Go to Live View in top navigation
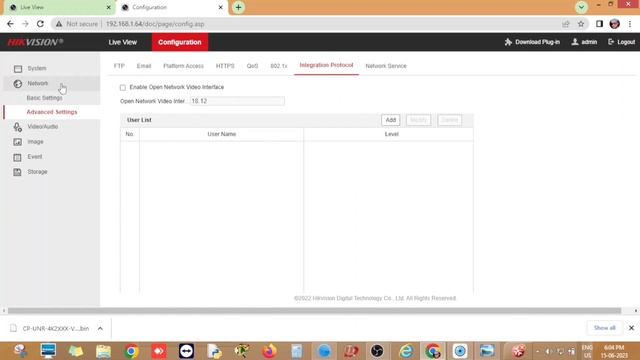Viewport: 640px width, 360px height. tap(122, 42)
